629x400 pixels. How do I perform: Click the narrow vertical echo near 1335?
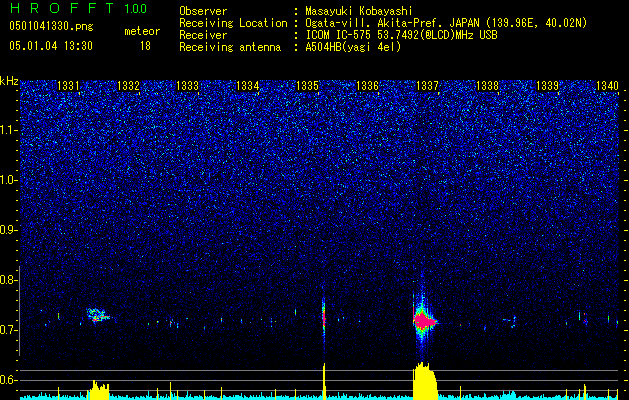324,315
